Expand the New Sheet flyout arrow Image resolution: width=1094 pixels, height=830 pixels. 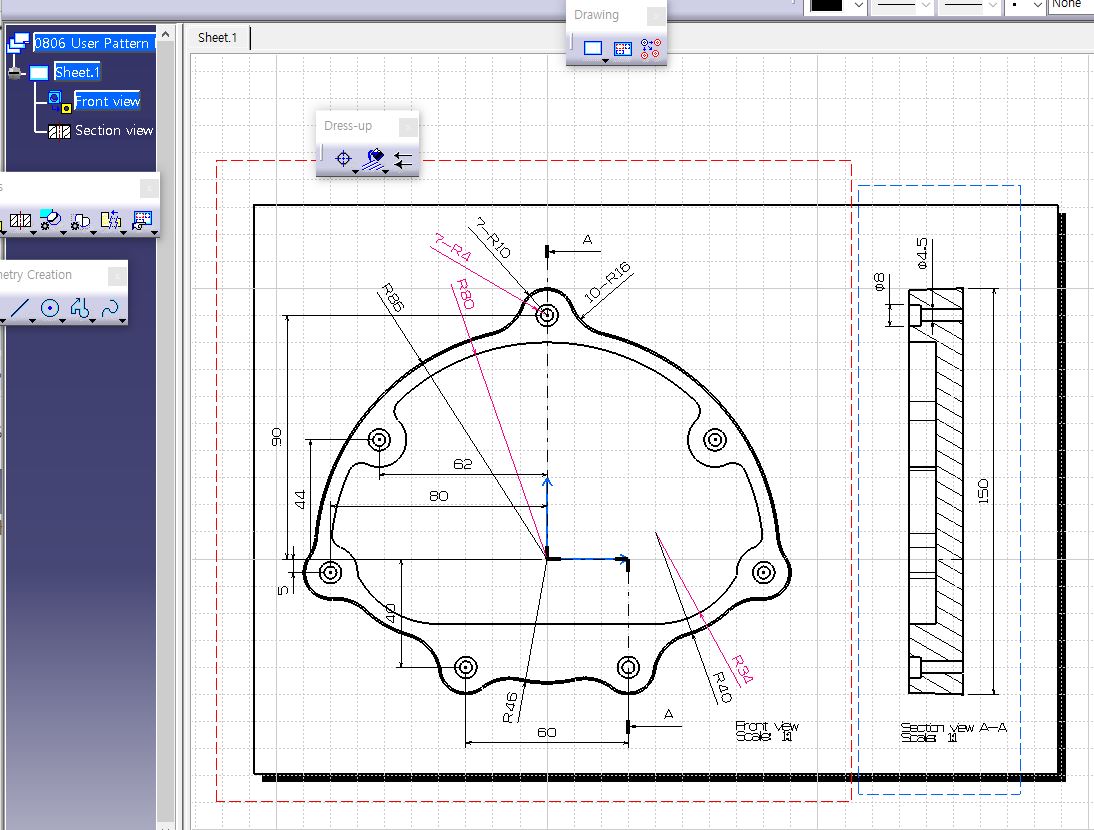tap(605, 61)
